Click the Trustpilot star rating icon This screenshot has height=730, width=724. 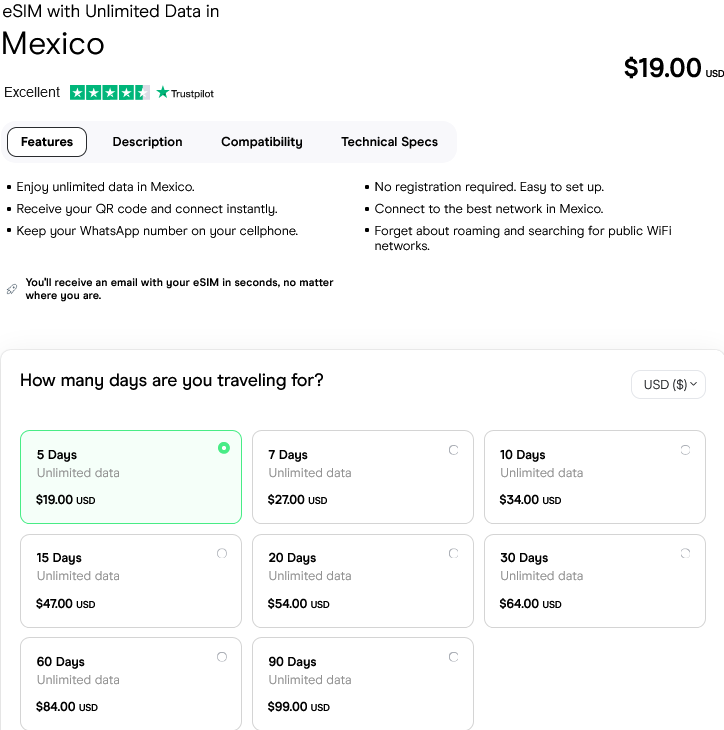click(110, 93)
